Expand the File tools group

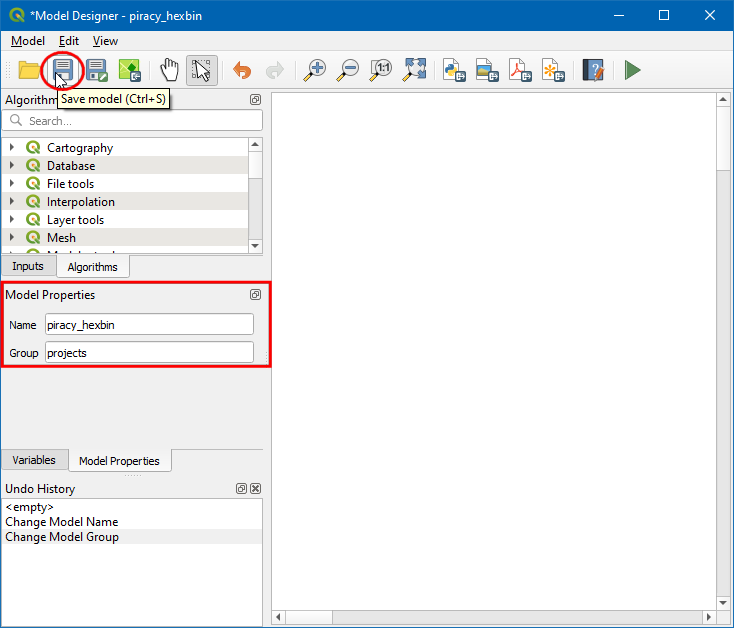pos(12,183)
